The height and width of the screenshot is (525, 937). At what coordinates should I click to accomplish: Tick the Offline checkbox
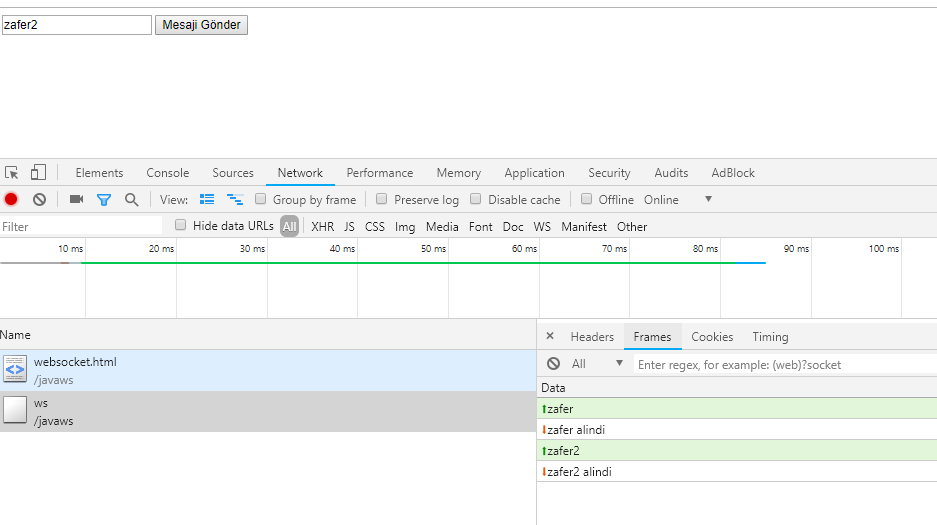[x=586, y=199]
